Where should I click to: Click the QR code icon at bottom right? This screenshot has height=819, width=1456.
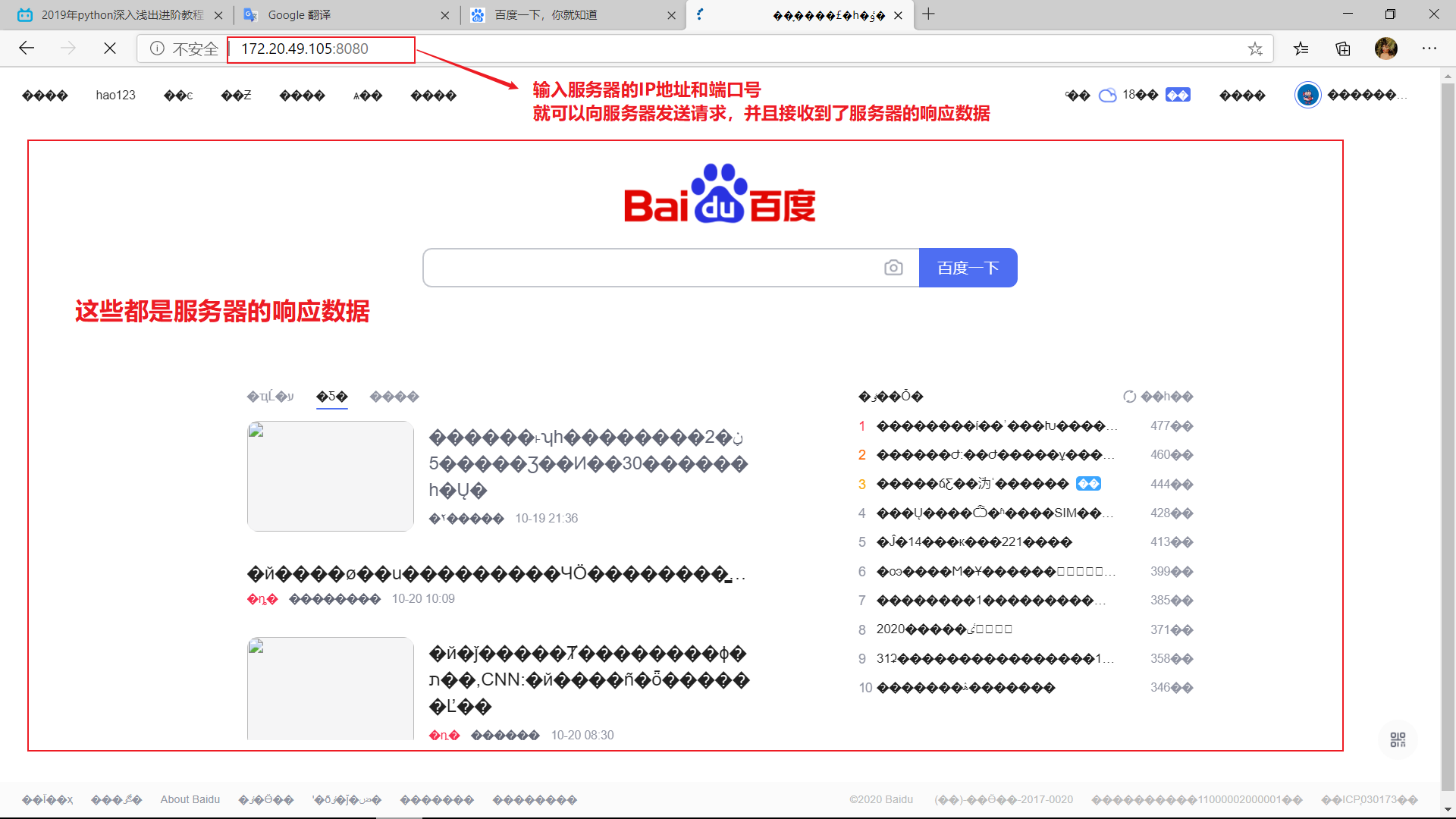pyautogui.click(x=1398, y=739)
